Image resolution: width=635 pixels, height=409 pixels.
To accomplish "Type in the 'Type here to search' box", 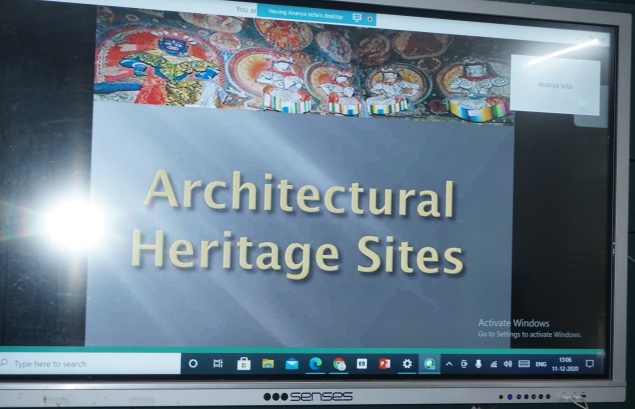I will click(x=90, y=364).
